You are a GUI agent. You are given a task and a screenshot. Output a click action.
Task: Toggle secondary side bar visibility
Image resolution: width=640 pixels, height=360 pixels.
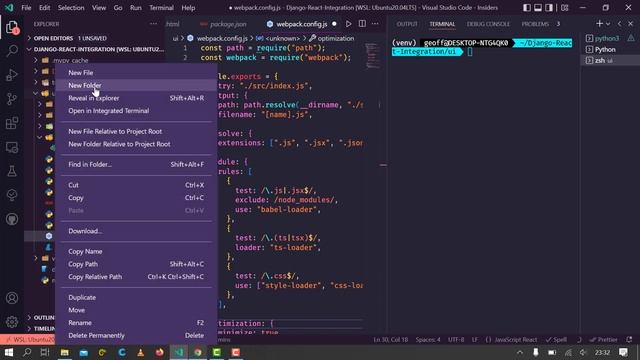[x=549, y=8]
